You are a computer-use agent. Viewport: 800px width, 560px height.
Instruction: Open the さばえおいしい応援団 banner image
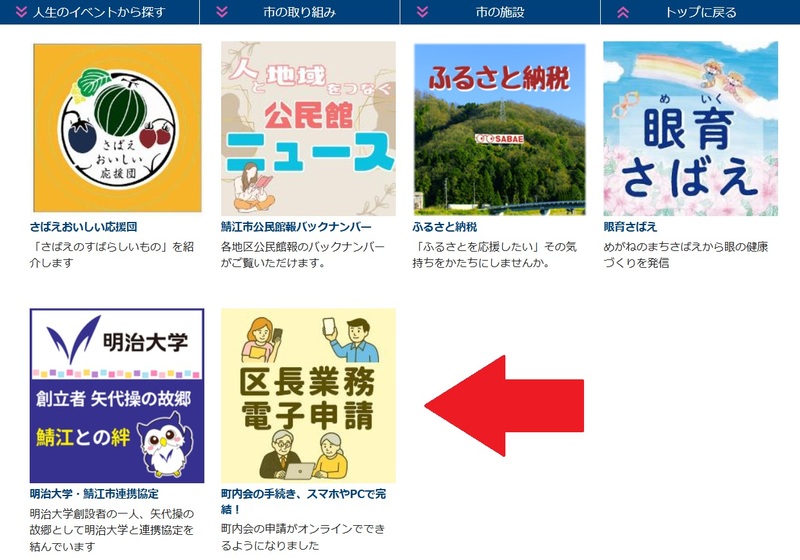pyautogui.click(x=117, y=128)
